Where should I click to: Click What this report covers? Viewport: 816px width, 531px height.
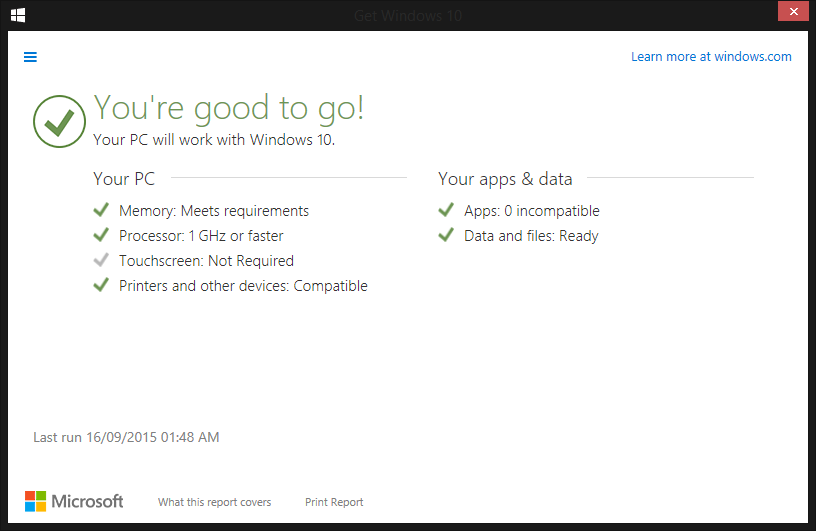click(214, 502)
